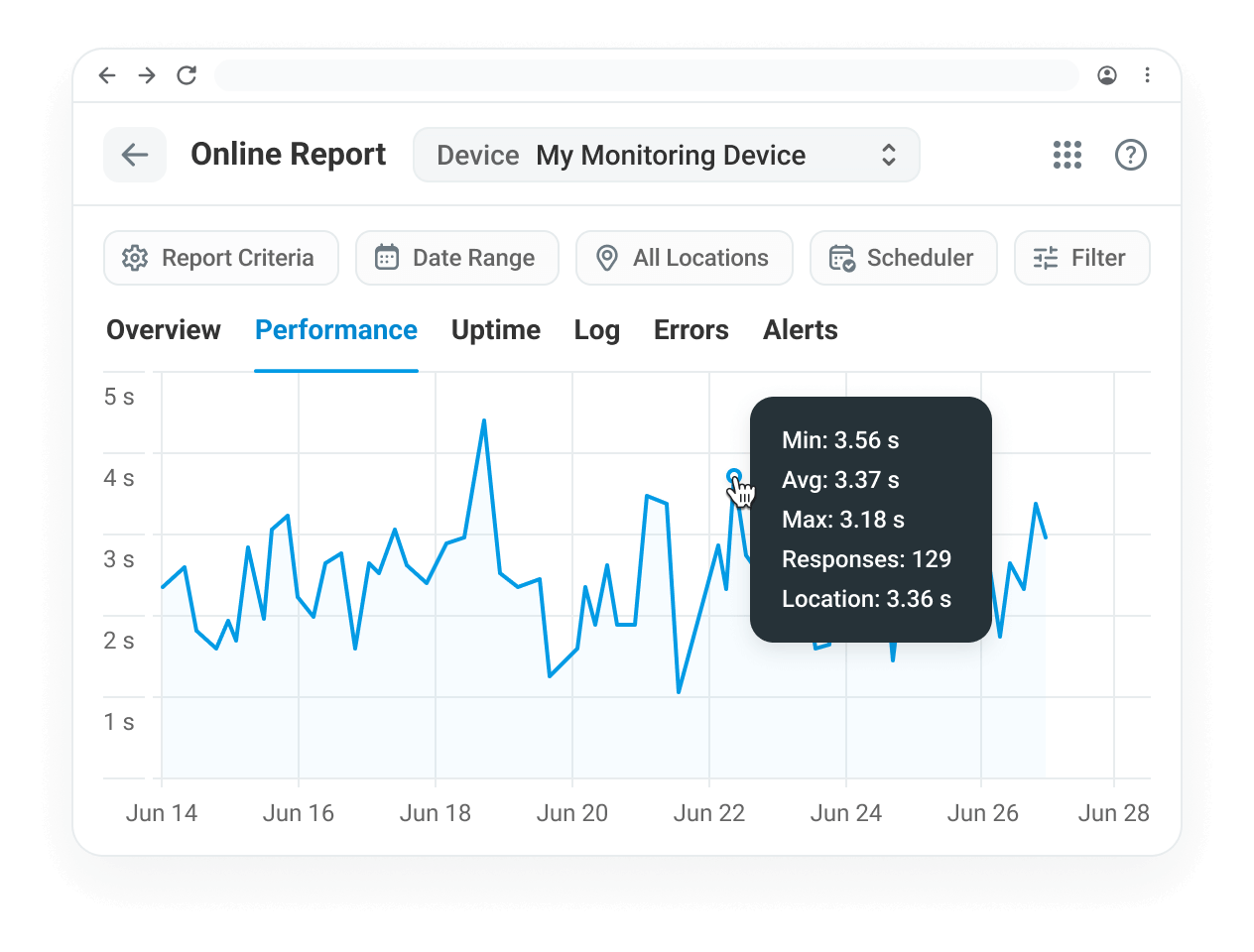
Task: Click the All Locations pin icon
Action: point(606,257)
